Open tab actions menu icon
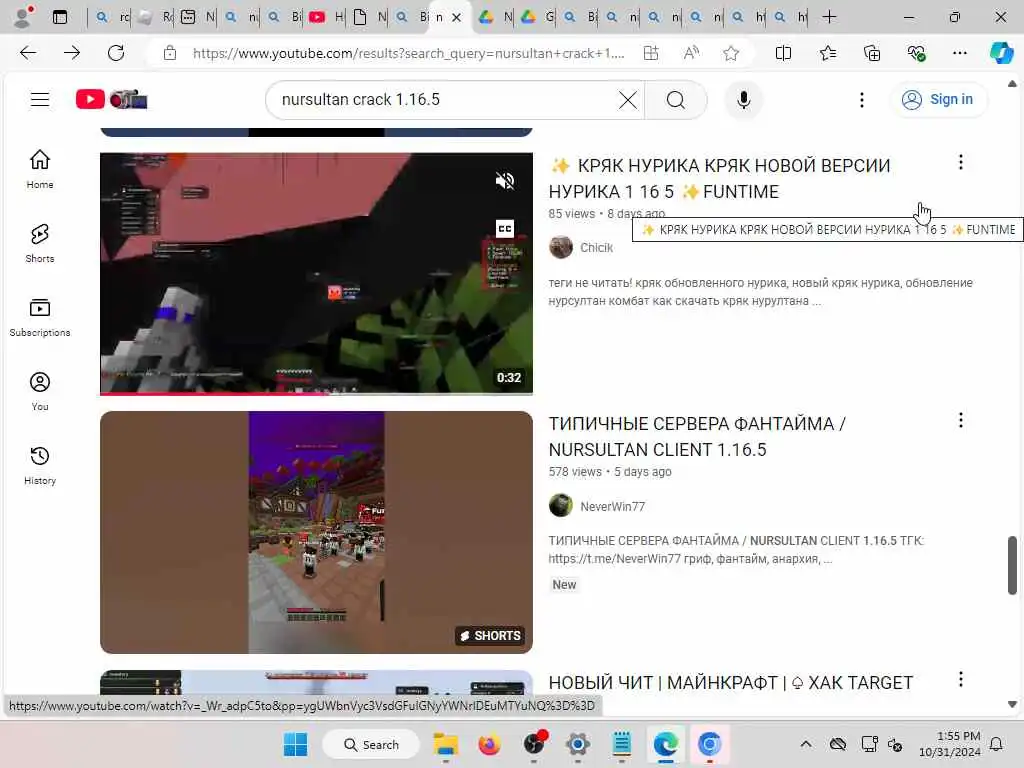1024x768 pixels. 60,17
